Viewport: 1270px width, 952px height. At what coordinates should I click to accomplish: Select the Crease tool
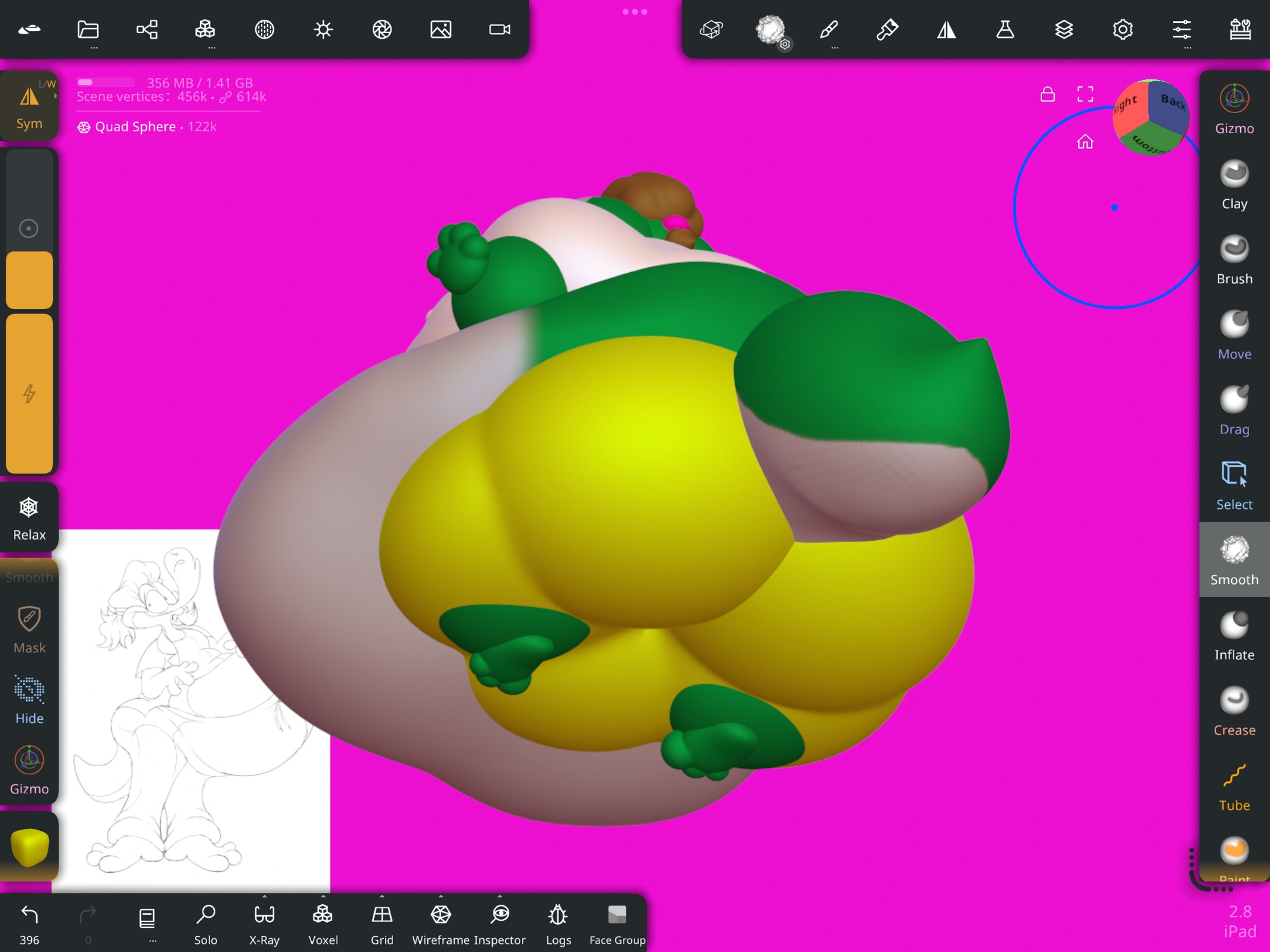tap(1234, 711)
